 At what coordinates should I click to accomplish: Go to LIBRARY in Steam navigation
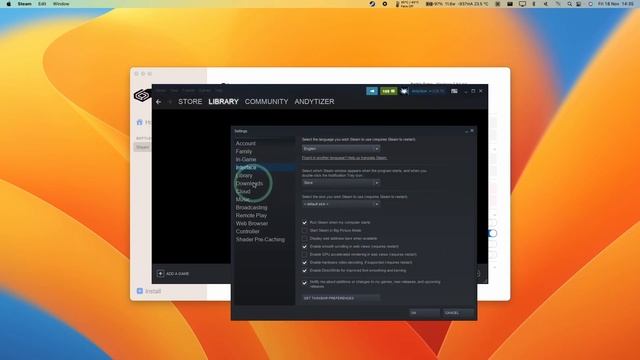click(223, 102)
